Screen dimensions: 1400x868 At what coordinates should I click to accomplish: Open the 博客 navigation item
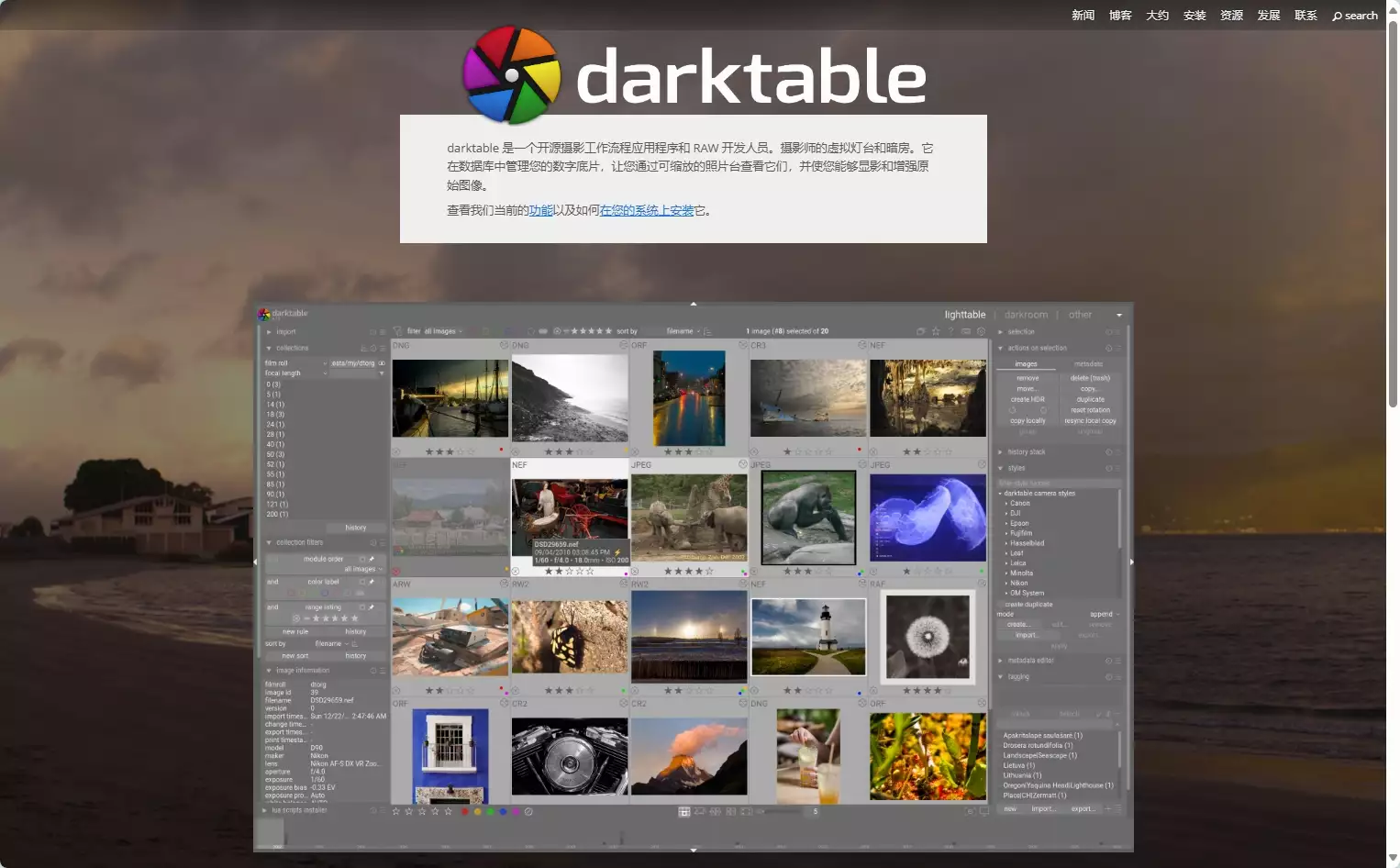pos(1119,16)
